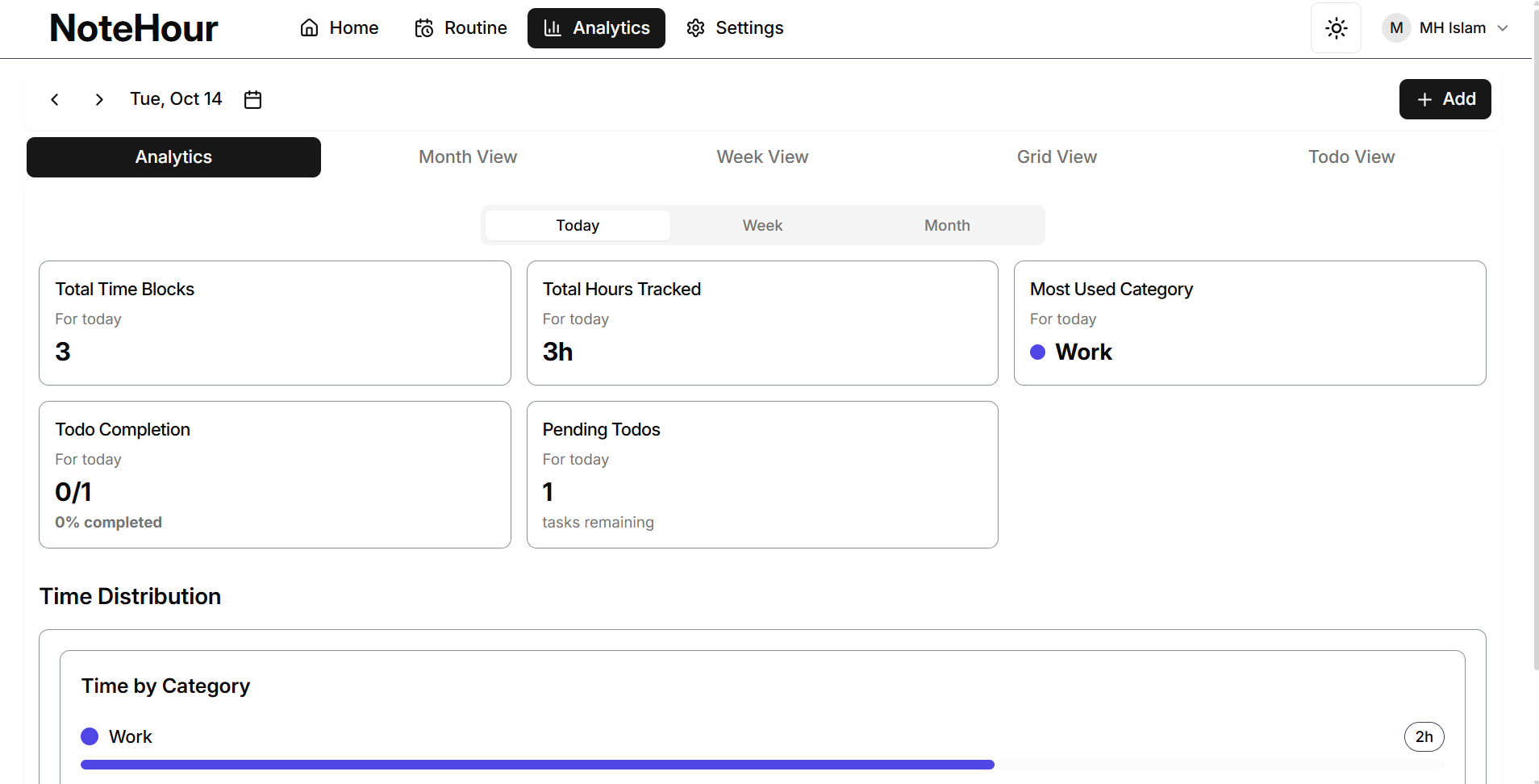
Task: Open the Todo View tab
Action: (1351, 157)
